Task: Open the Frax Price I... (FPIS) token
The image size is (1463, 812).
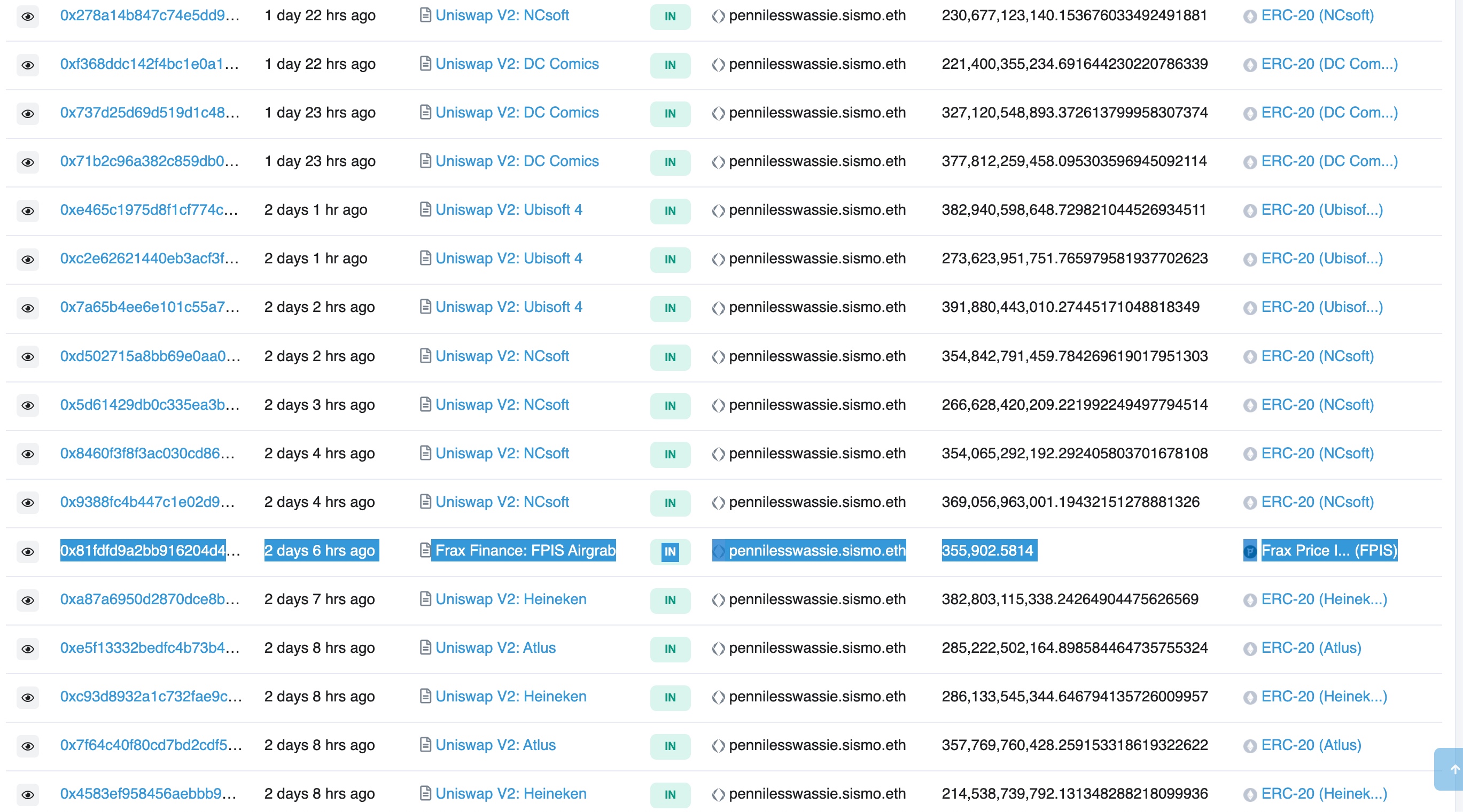Action: pyautogui.click(x=1329, y=550)
